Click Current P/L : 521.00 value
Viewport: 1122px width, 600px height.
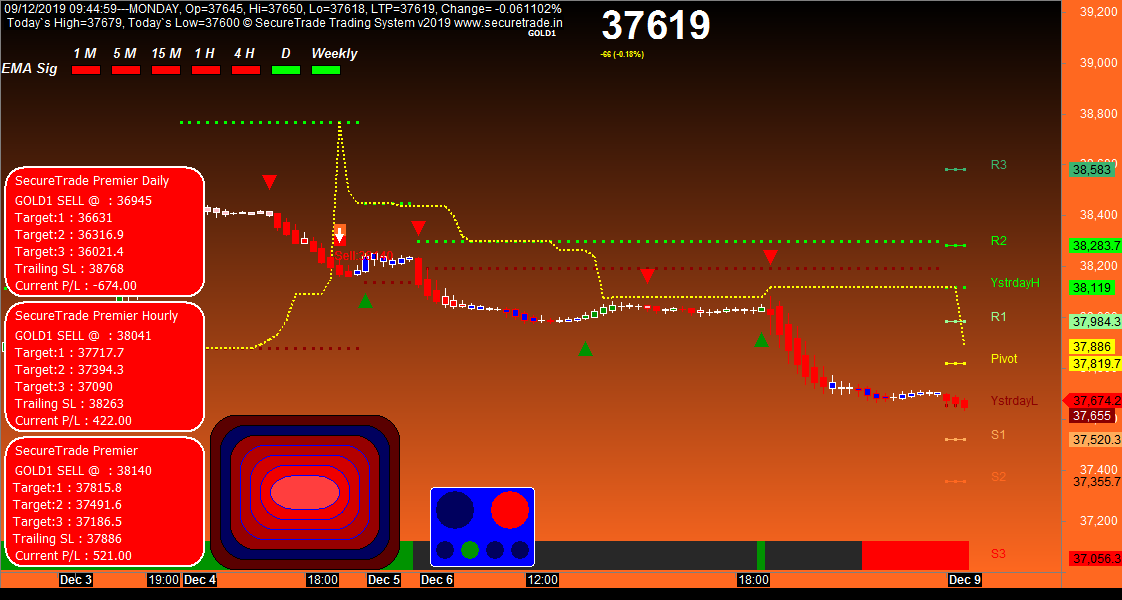[x=73, y=556]
